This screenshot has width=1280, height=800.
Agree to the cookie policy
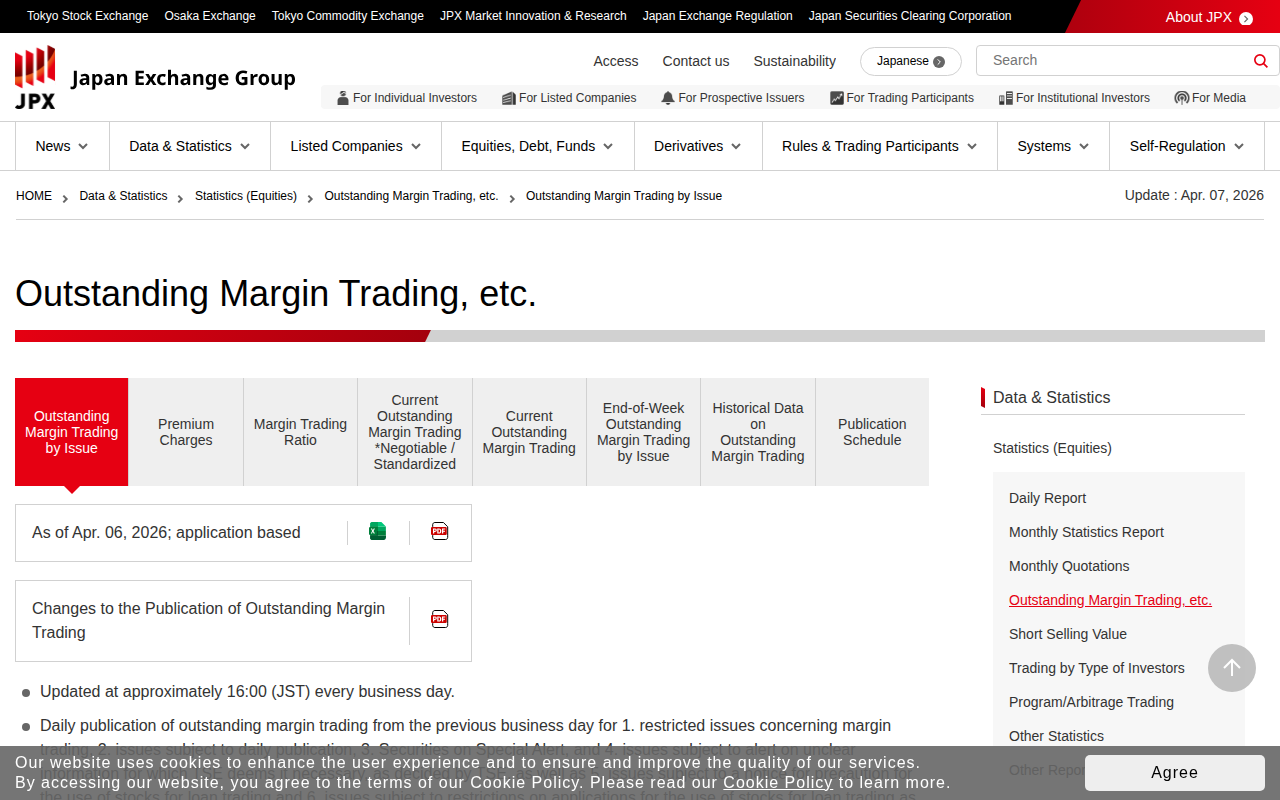point(1175,772)
